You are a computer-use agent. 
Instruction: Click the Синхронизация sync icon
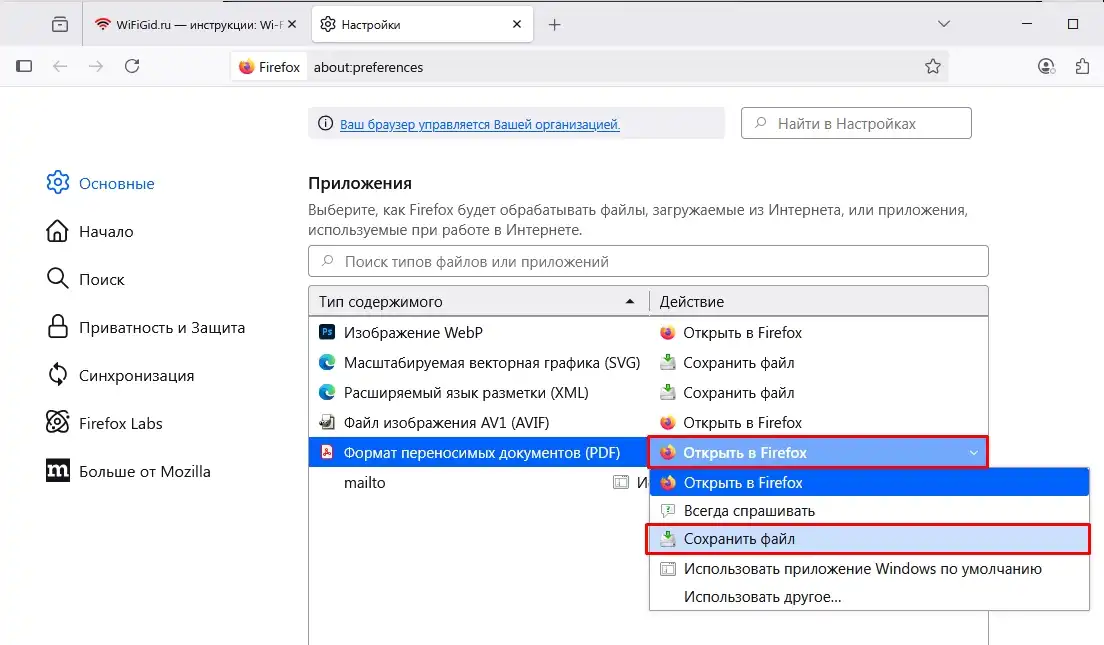(57, 375)
